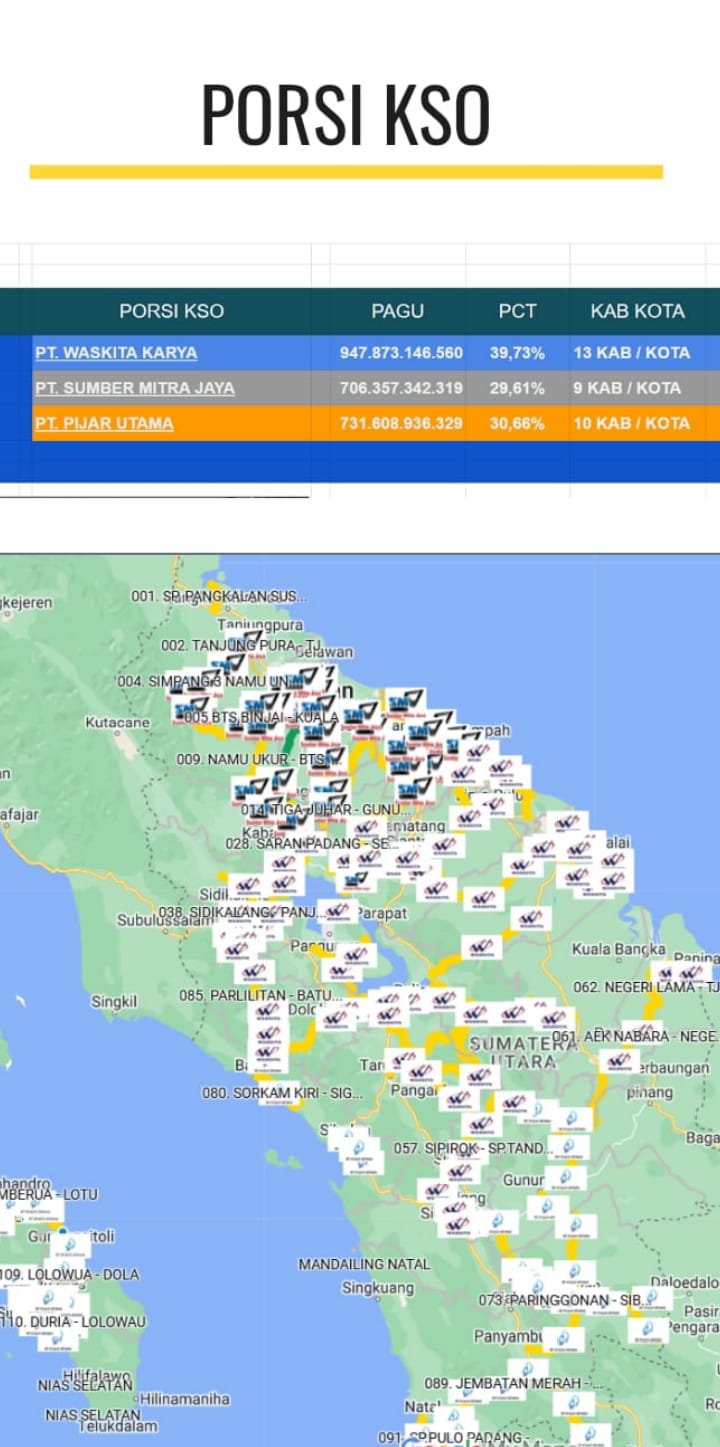Click the Singkil place name on map
720x1447 pixels.
pos(114,1001)
